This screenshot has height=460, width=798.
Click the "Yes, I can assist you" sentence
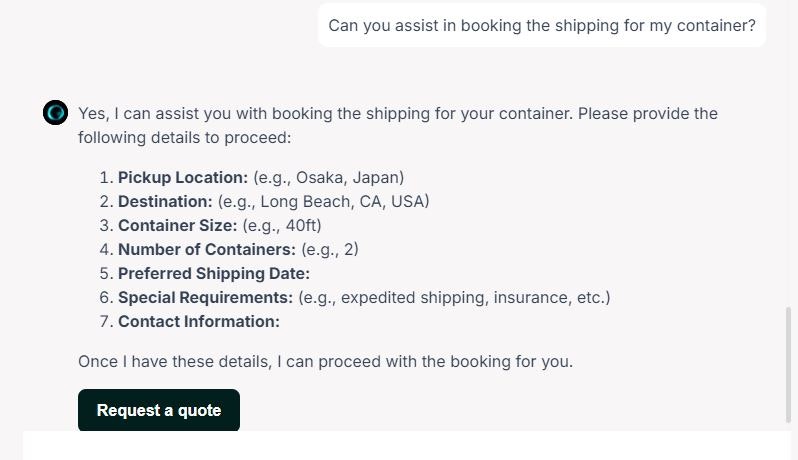point(398,113)
